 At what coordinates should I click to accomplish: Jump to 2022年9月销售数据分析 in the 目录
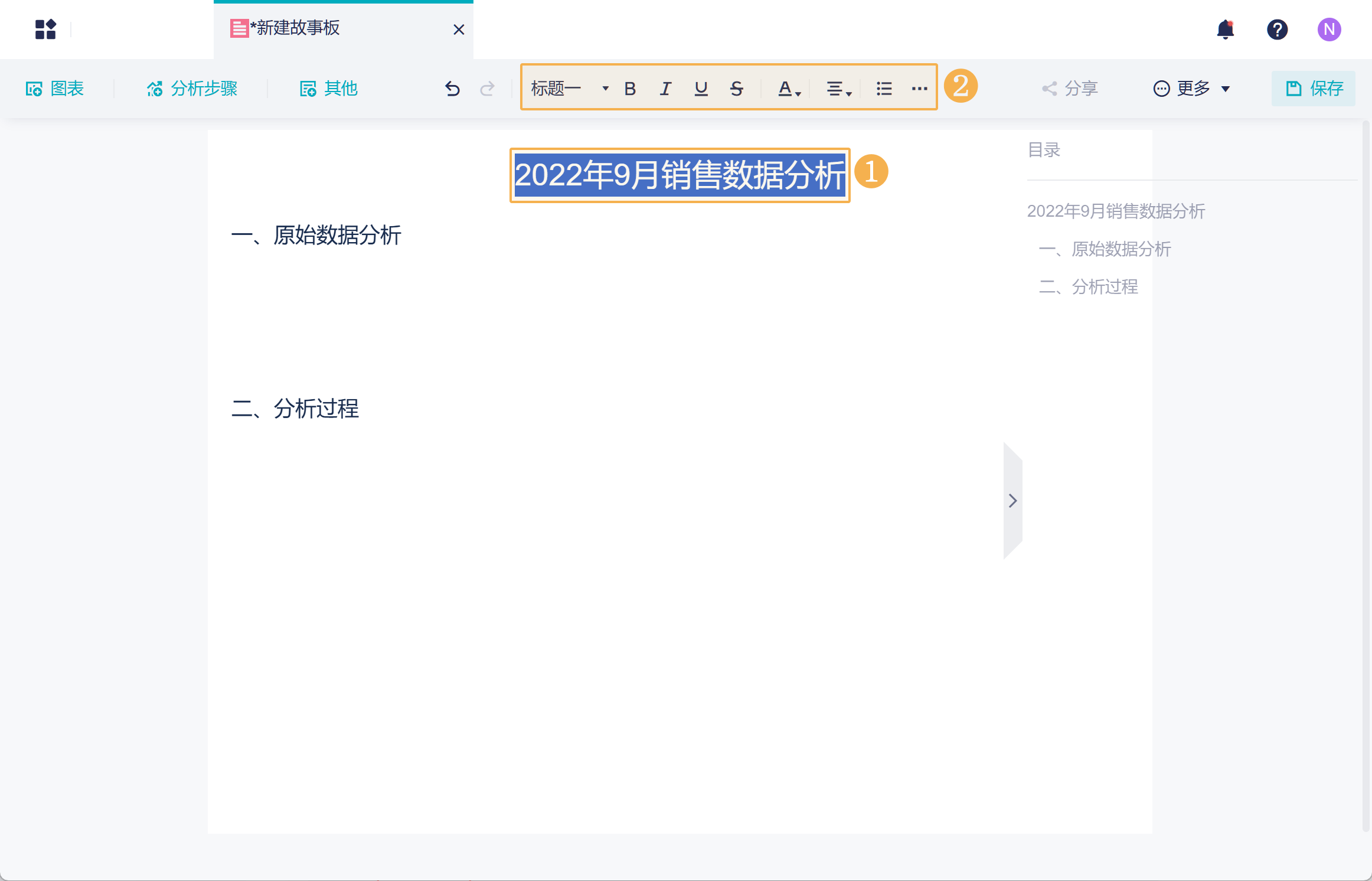tap(1116, 211)
